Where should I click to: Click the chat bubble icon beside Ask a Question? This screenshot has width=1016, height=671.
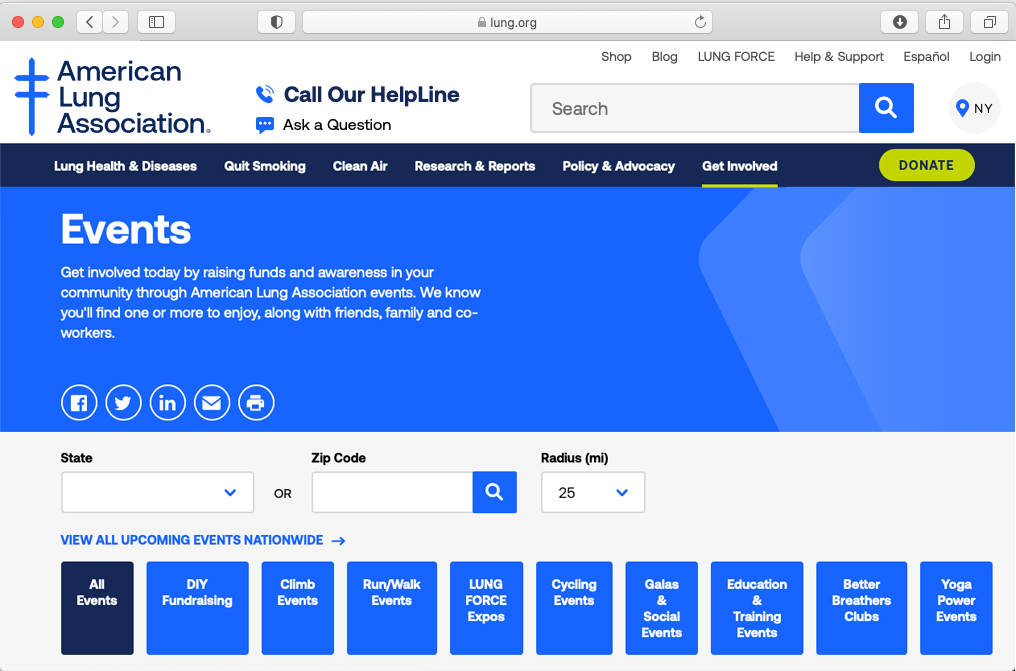(265, 125)
